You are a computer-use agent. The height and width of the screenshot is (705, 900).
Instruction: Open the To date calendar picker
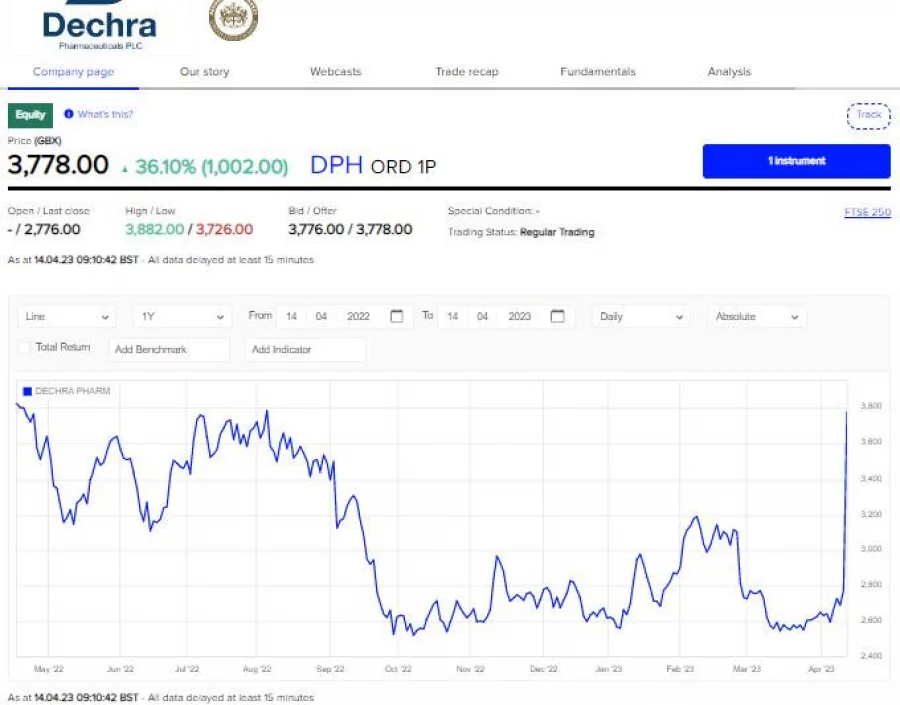pos(557,317)
